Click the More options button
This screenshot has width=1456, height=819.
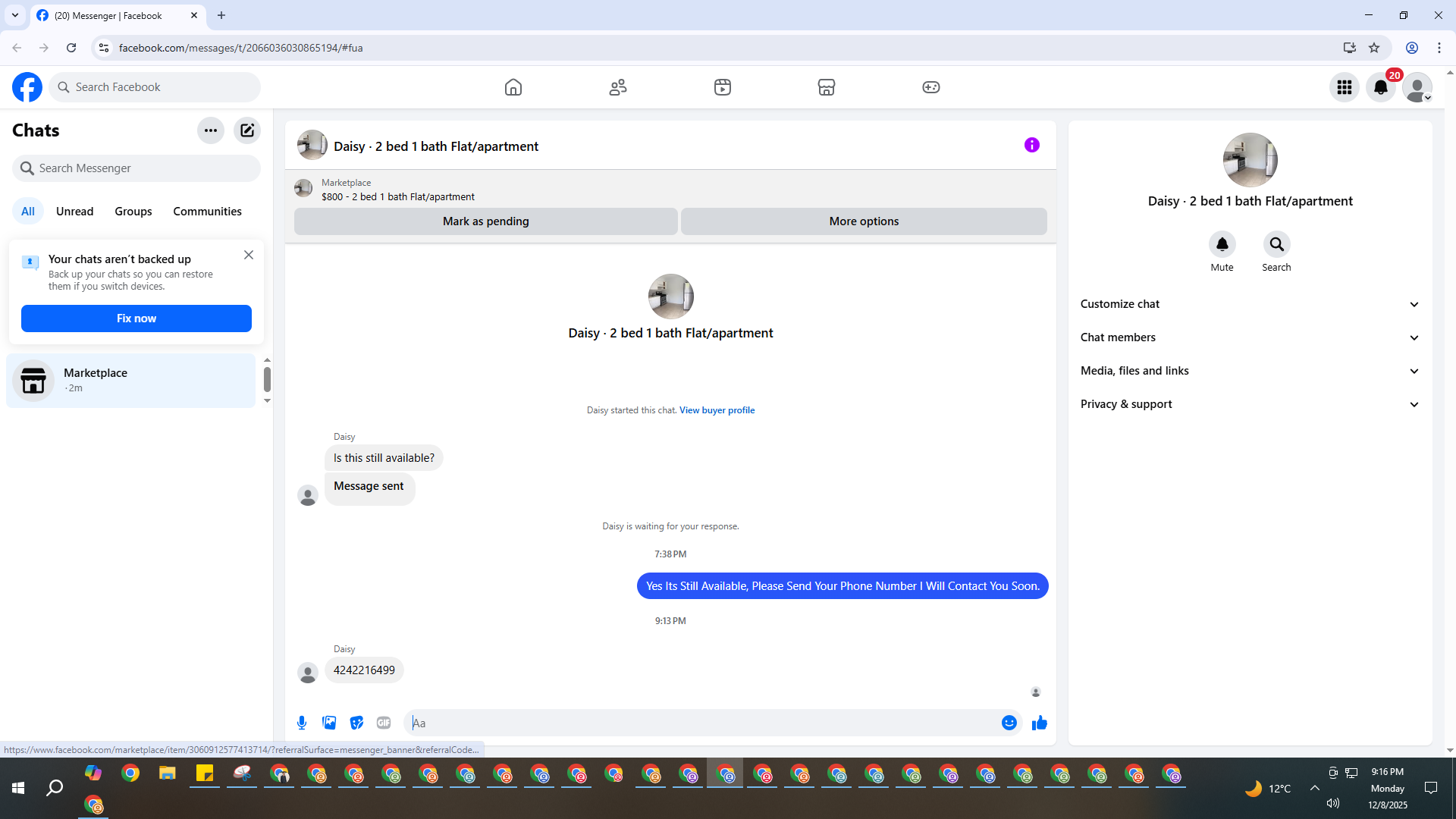tap(864, 221)
